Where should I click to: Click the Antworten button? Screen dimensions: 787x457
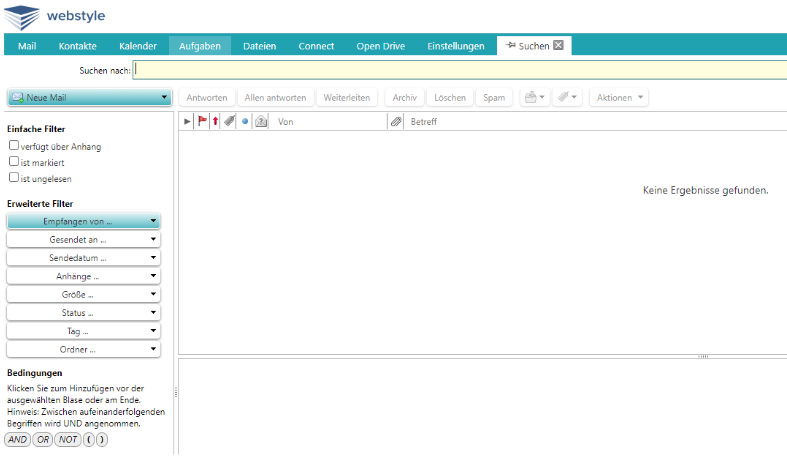(207, 97)
